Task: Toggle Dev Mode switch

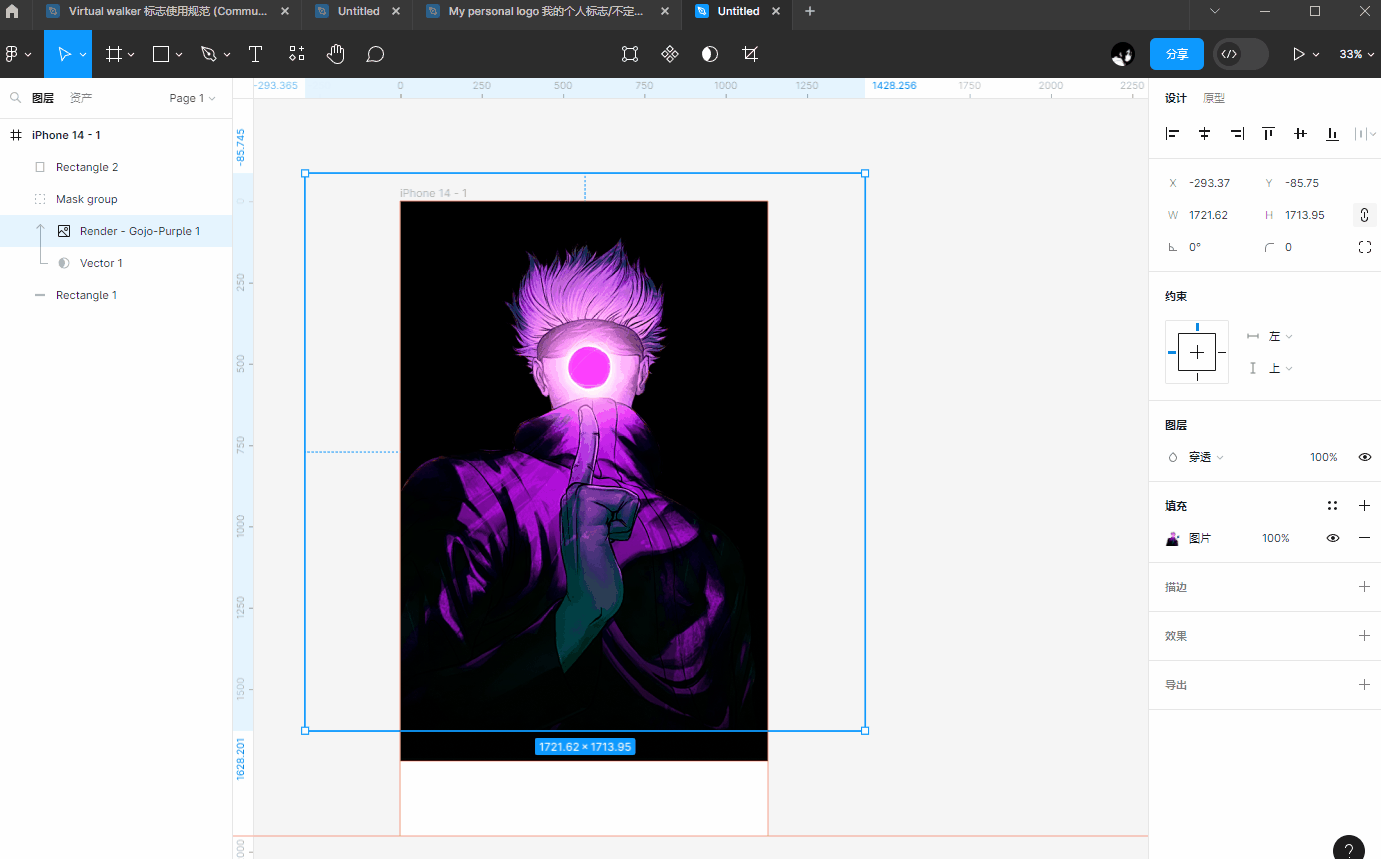Action: point(1240,54)
